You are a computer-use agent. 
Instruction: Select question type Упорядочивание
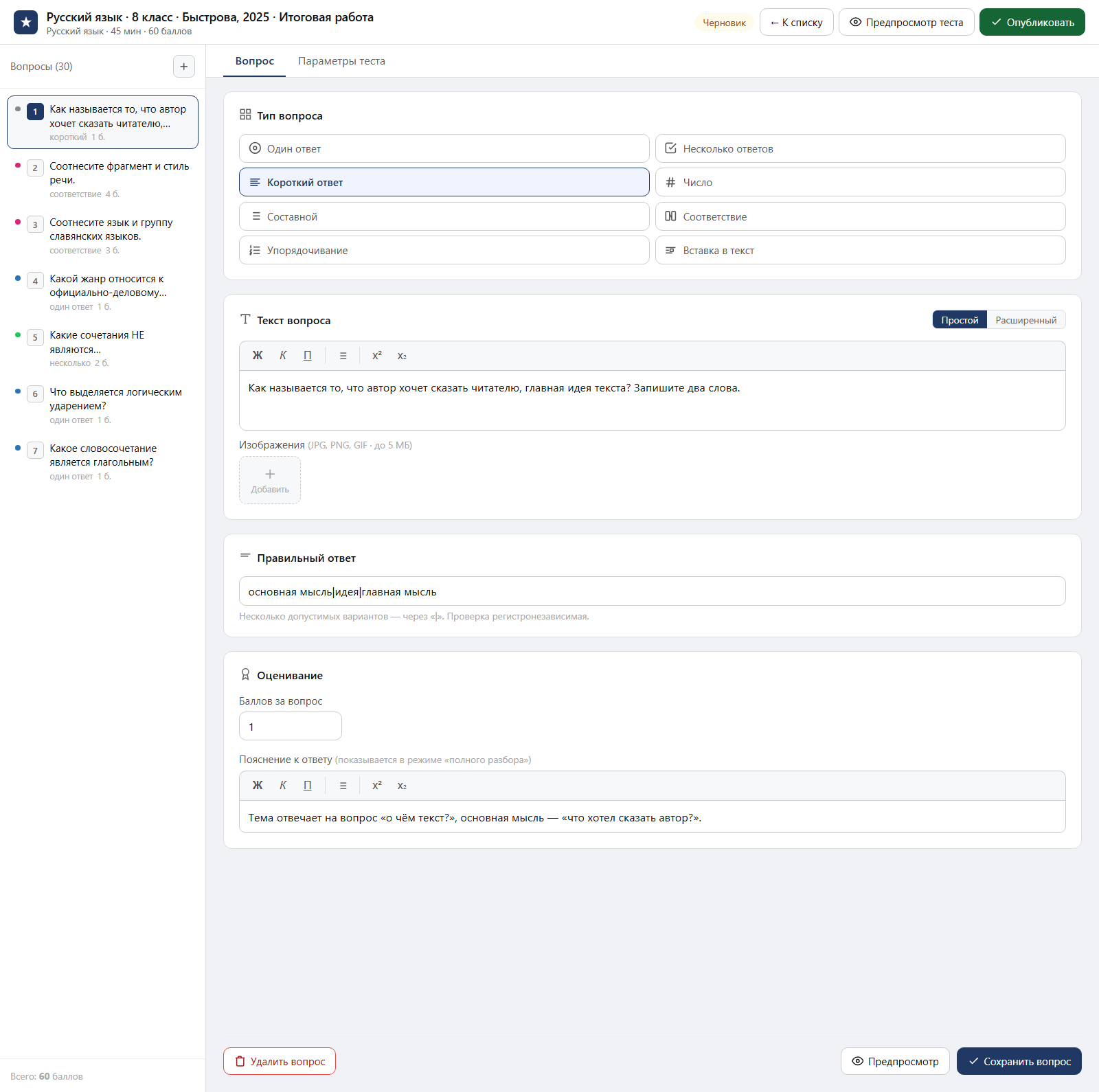444,250
